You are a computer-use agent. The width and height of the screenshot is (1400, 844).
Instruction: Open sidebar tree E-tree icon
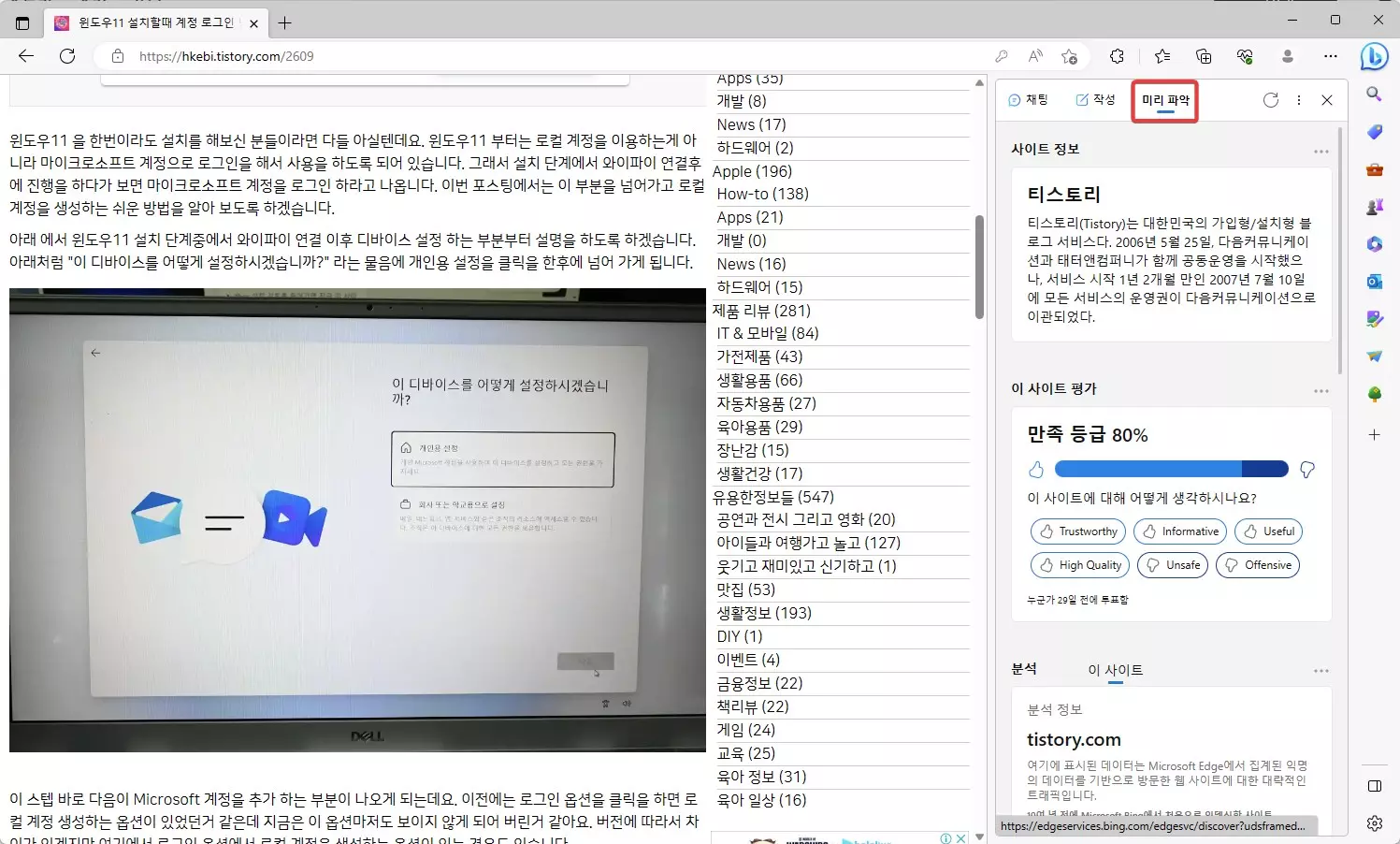(x=1374, y=394)
